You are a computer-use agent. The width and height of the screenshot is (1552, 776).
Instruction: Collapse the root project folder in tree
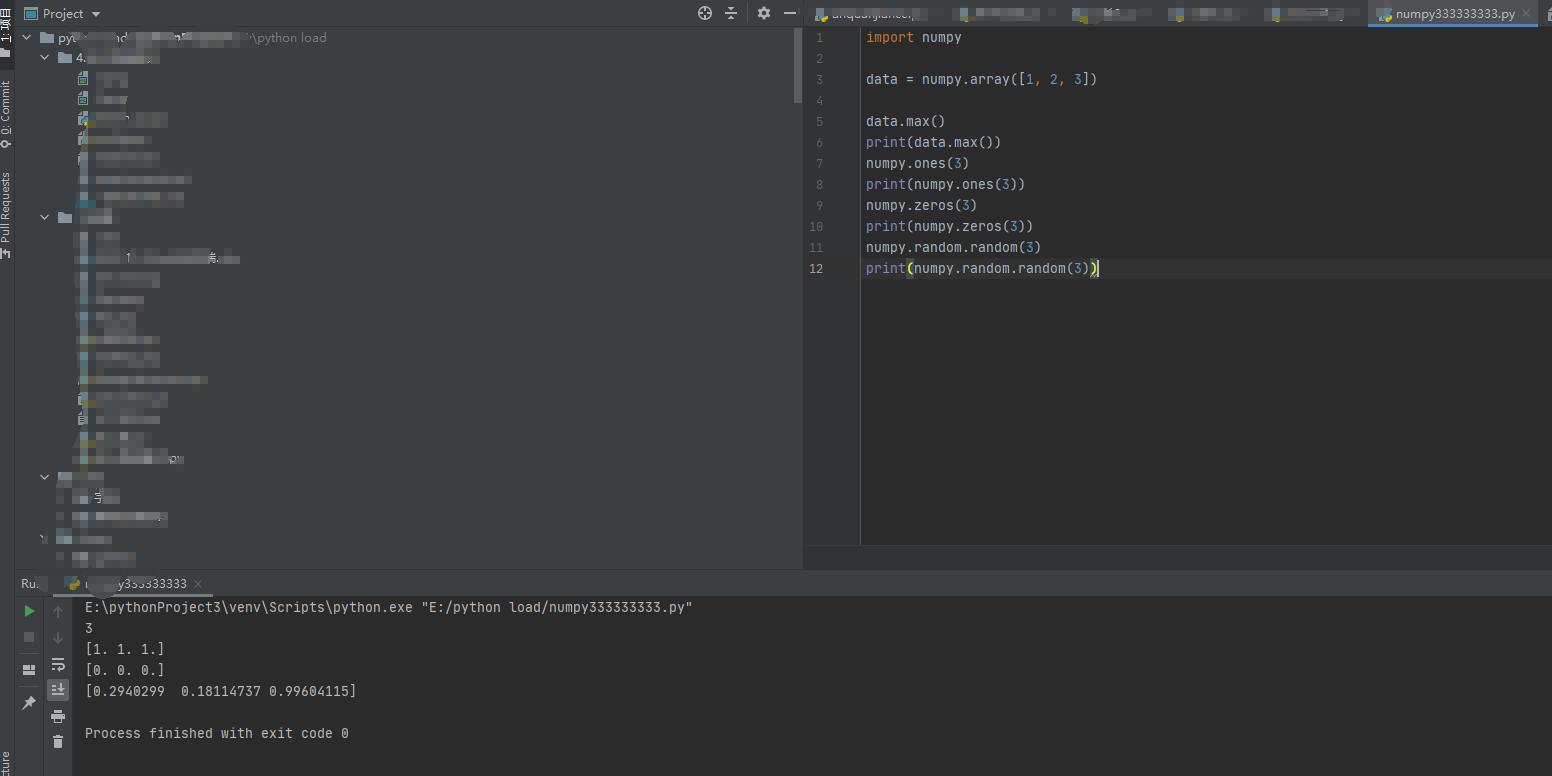tap(27, 38)
